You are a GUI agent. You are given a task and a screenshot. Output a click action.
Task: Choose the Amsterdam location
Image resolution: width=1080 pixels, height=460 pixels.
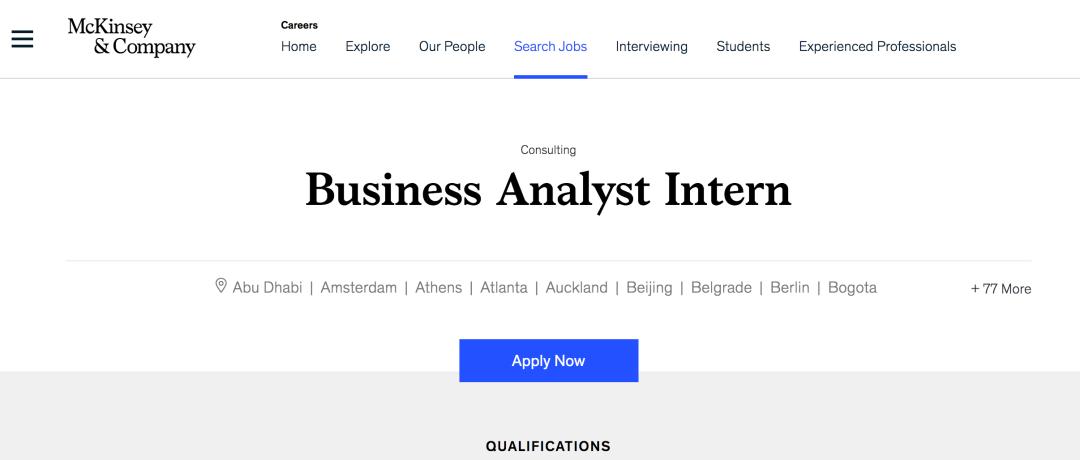pos(358,288)
